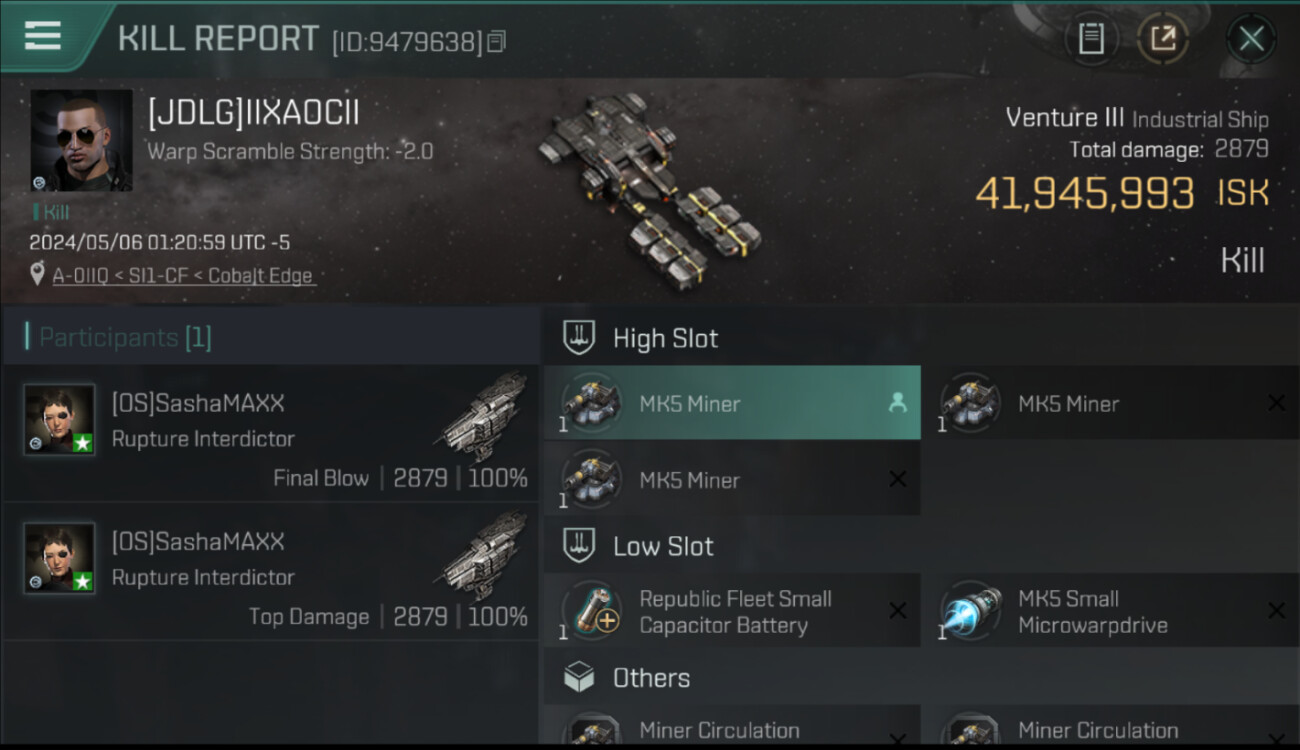This screenshot has height=750, width=1300.
Task: Open the hamburger menu icon
Action: [x=43, y=36]
